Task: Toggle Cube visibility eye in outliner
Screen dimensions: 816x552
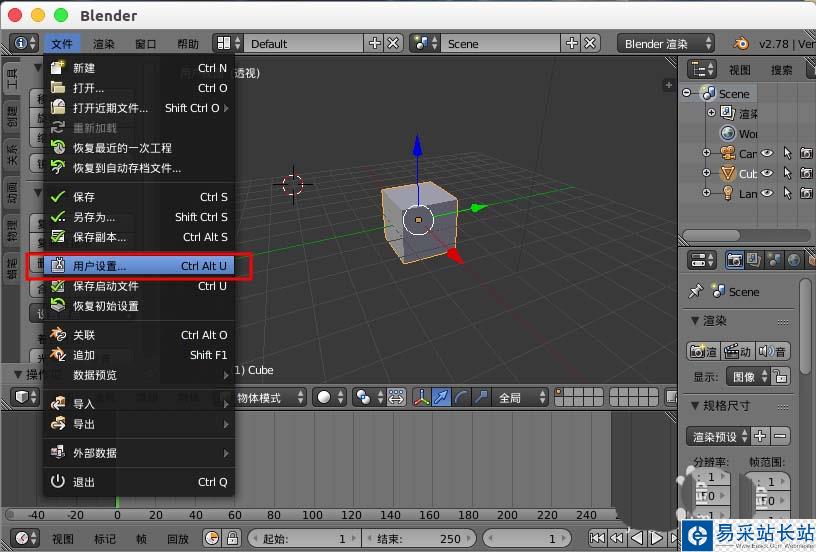Action: click(767, 173)
